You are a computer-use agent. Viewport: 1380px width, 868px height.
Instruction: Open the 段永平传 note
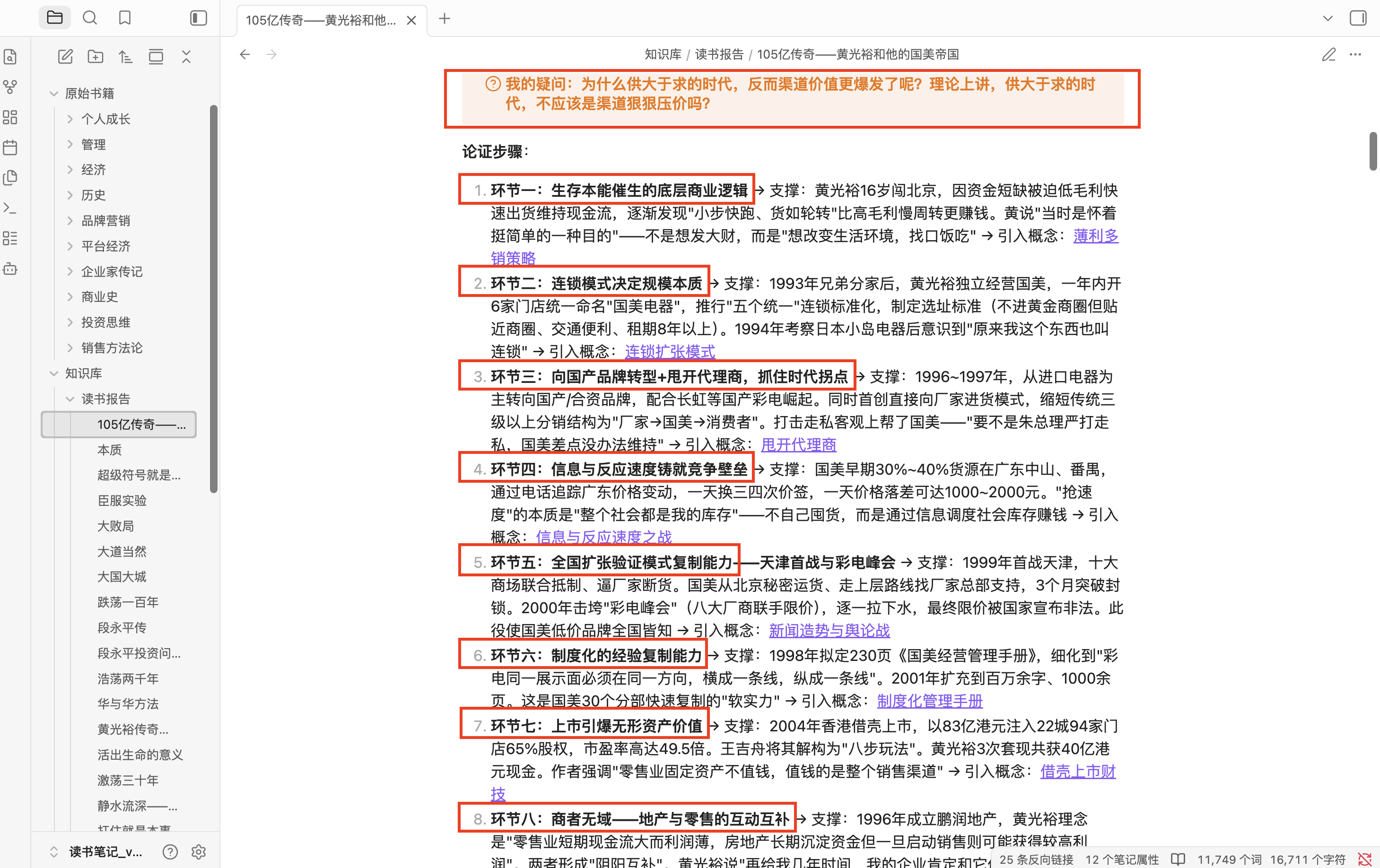[122, 627]
